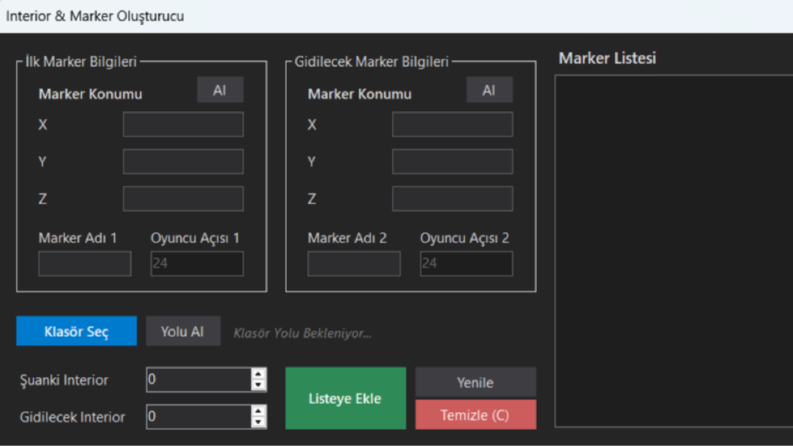Increase Gidilecek Interior with up arrow

click(258, 411)
